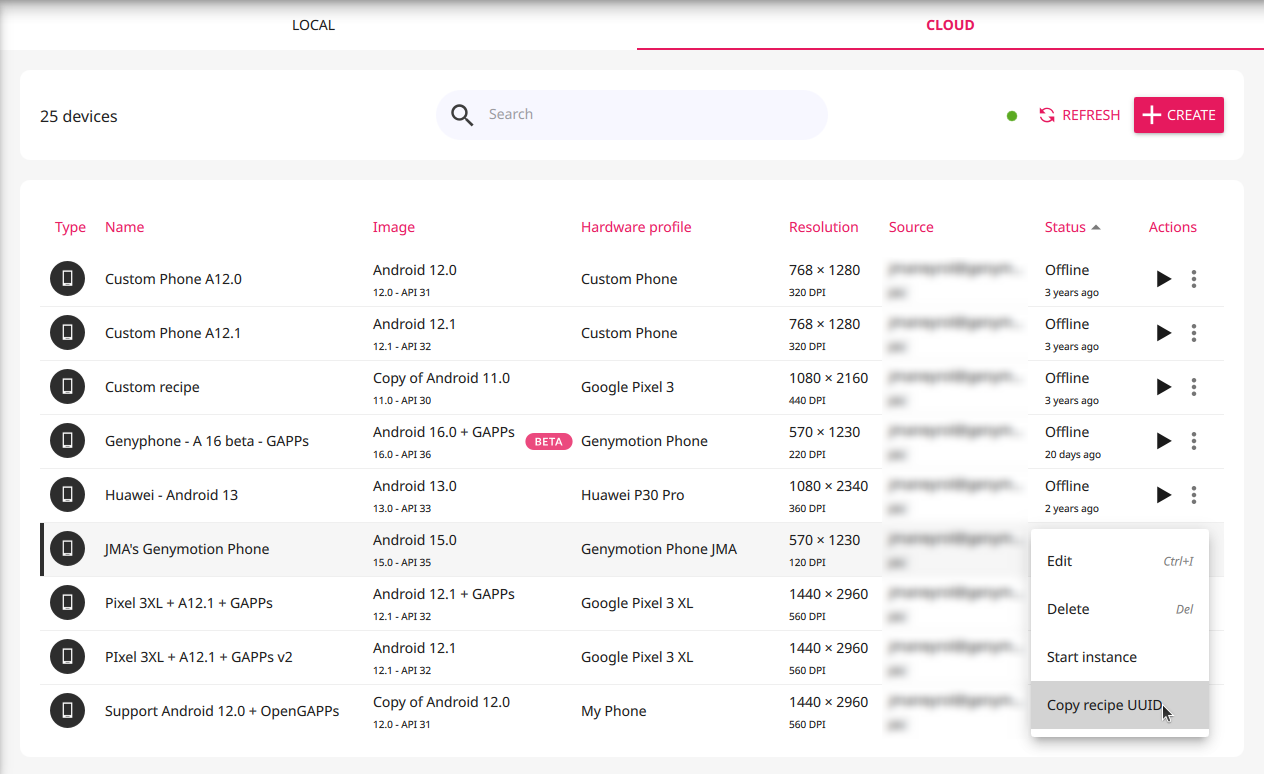The height and width of the screenshot is (774, 1264).
Task: Focus the Search input field
Action: point(632,115)
